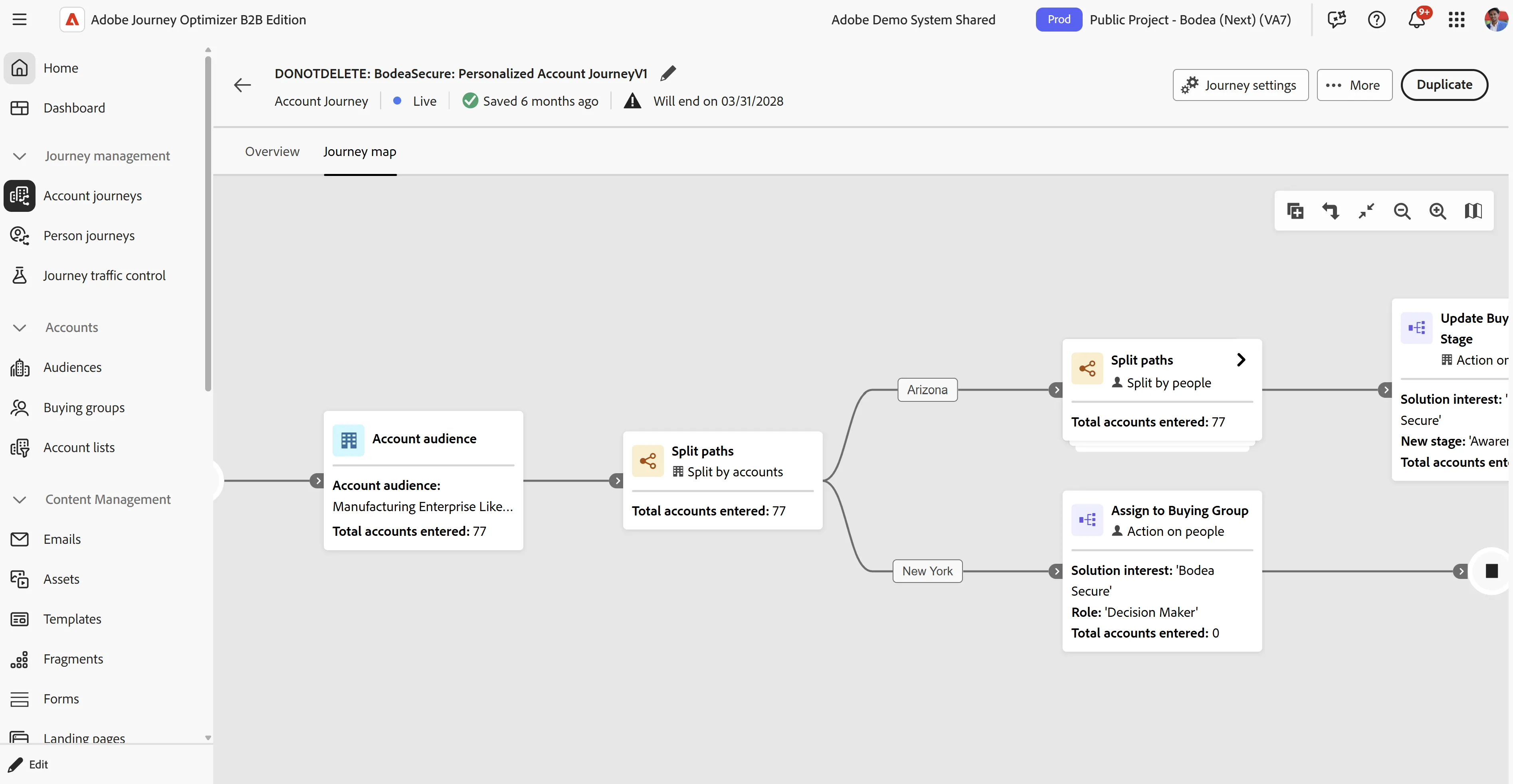Switch to the Overview tab

tap(272, 151)
